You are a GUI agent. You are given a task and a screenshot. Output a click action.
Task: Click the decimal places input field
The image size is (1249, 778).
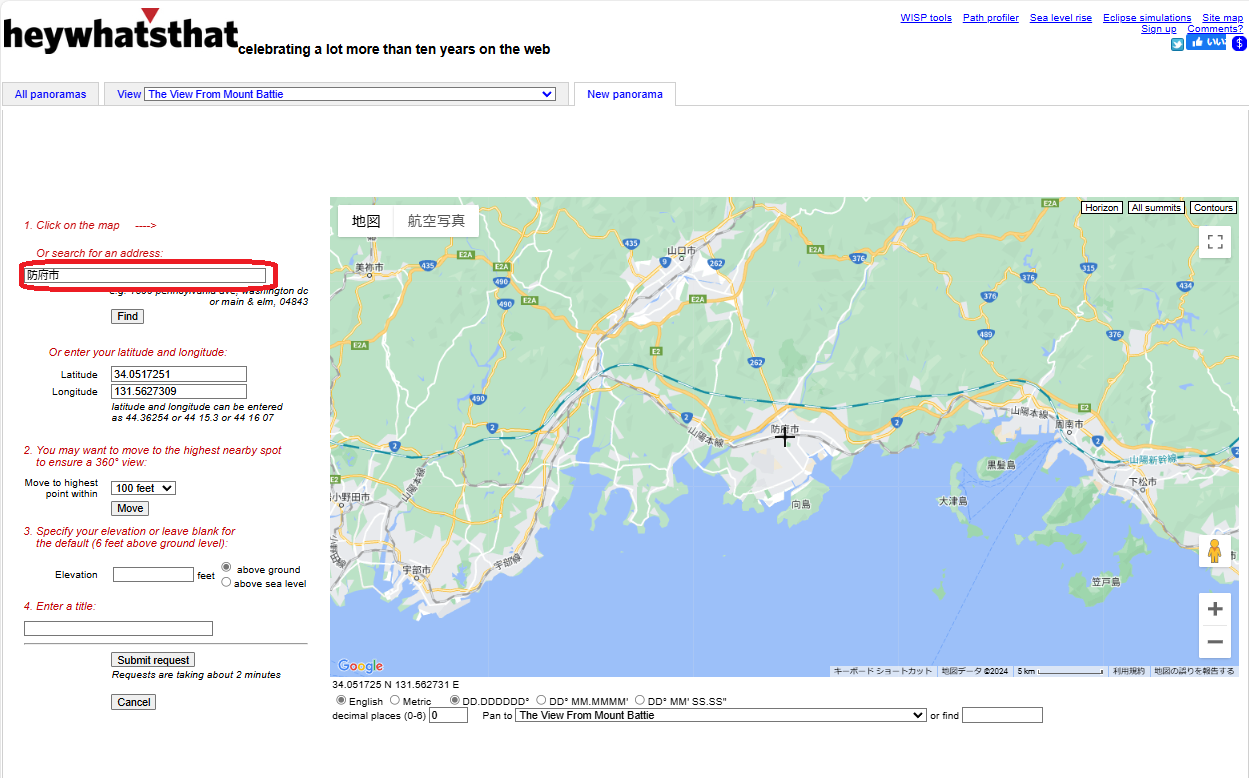pyautogui.click(x=448, y=716)
